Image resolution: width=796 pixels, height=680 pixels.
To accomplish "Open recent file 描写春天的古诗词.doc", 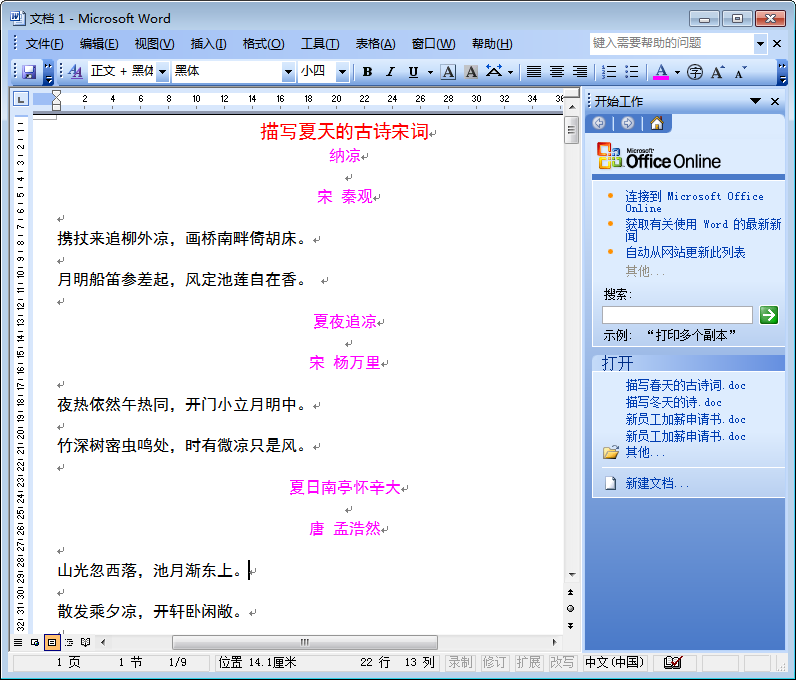I will [x=685, y=385].
